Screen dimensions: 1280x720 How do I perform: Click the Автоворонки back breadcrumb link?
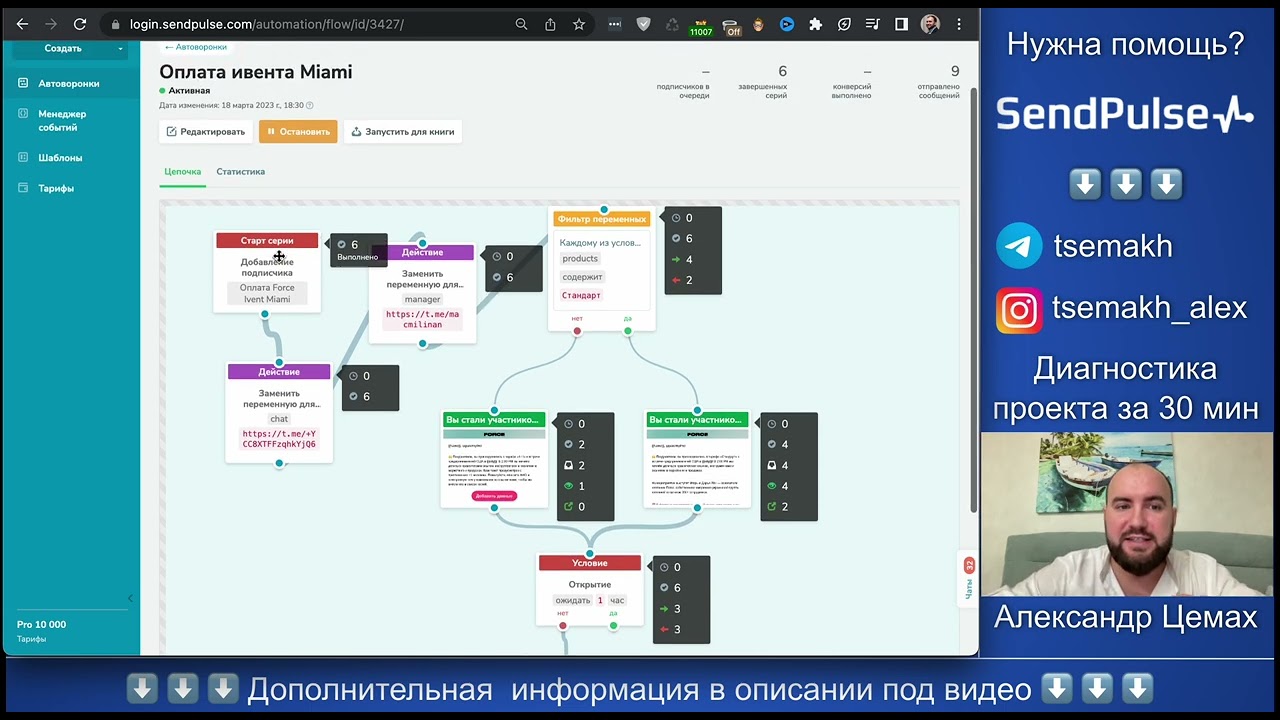pos(196,47)
